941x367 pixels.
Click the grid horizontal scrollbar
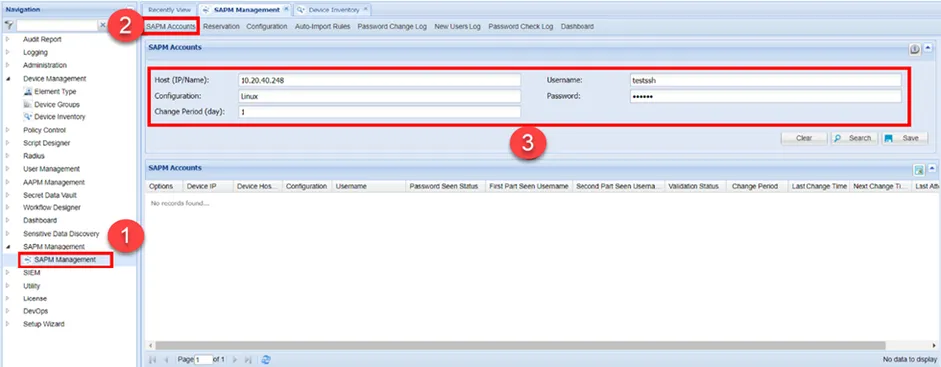click(x=519, y=345)
